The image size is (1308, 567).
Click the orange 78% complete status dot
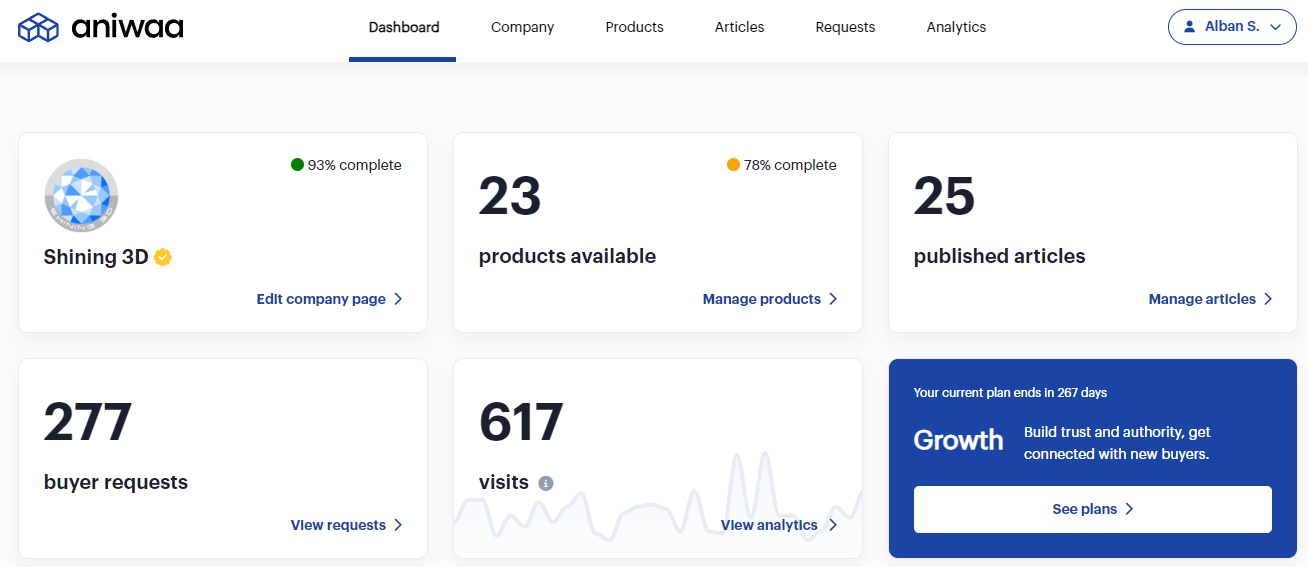[733, 165]
